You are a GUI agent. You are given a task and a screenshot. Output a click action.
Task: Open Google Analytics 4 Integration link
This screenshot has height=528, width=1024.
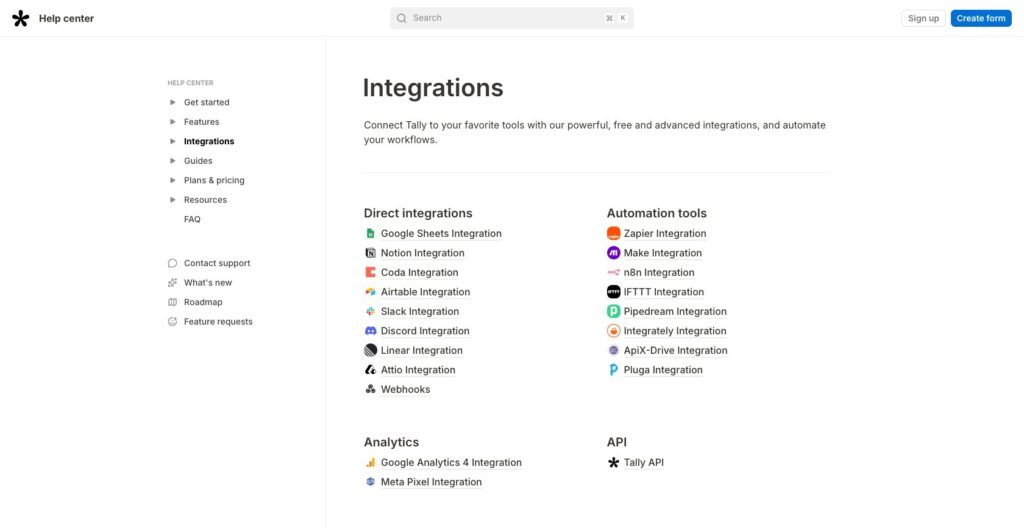coord(451,463)
